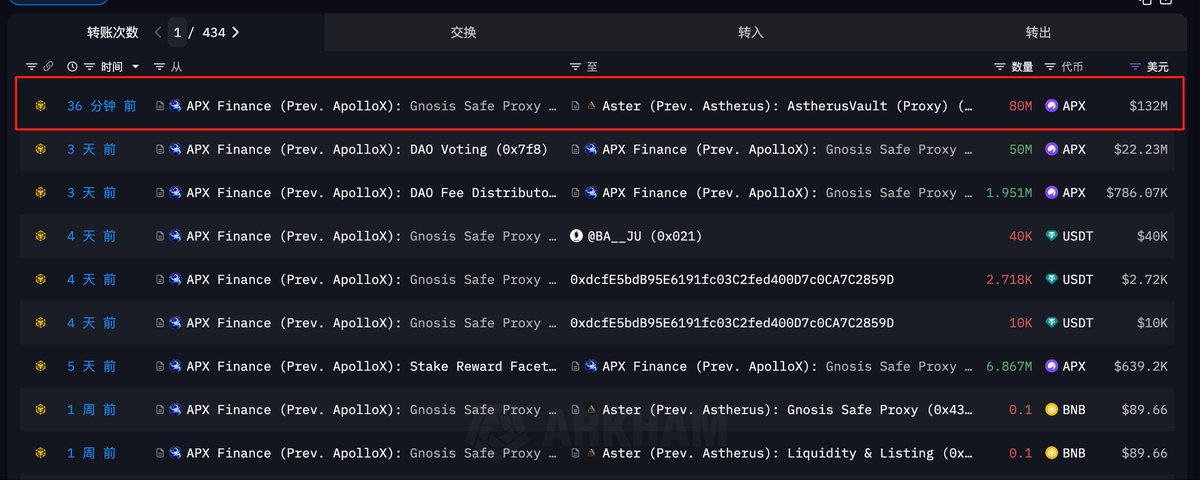Click the page number field showing 1
This screenshot has width=1200, height=480.
pos(178,33)
